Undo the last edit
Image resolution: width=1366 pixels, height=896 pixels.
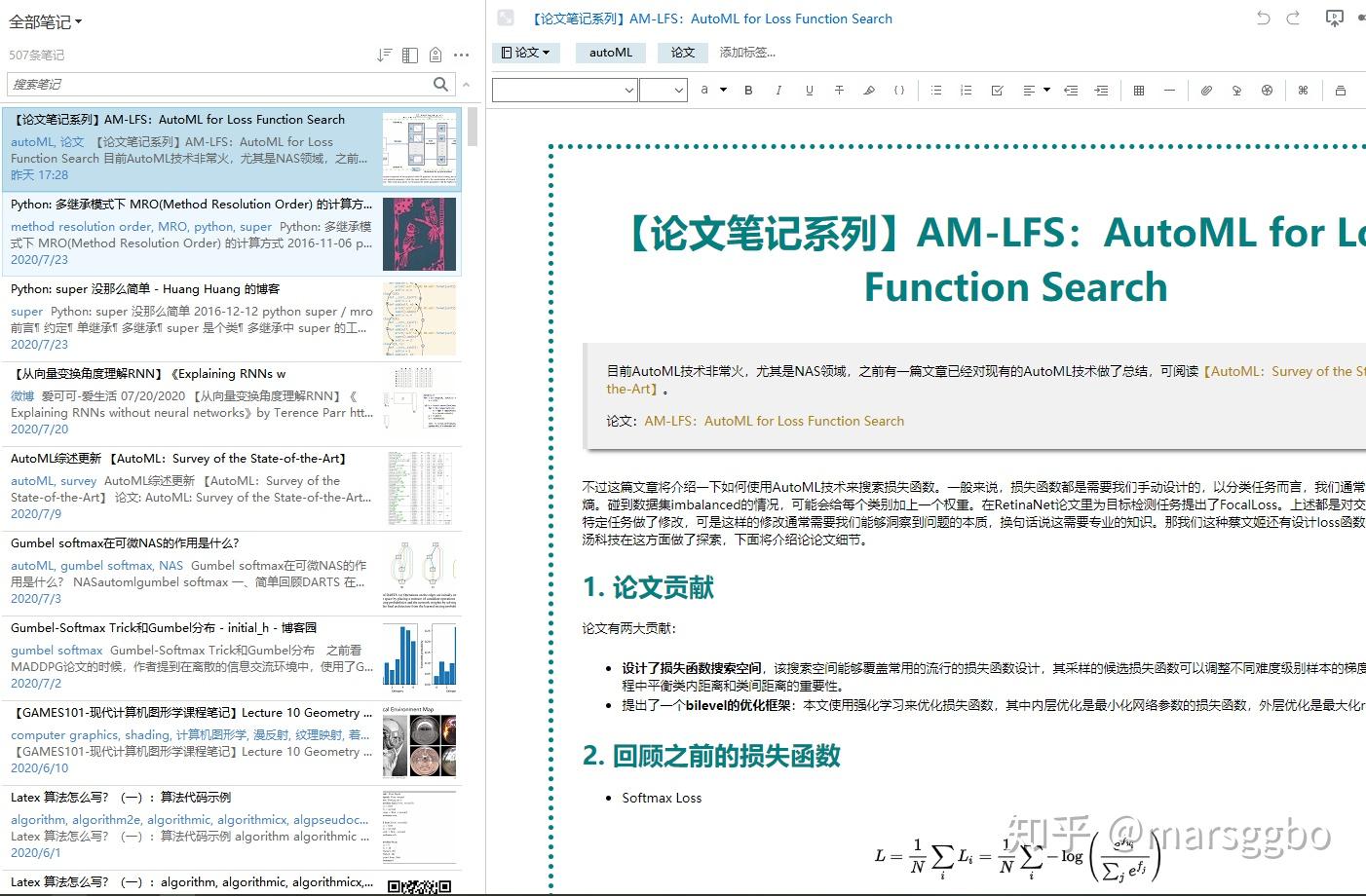[x=1264, y=18]
